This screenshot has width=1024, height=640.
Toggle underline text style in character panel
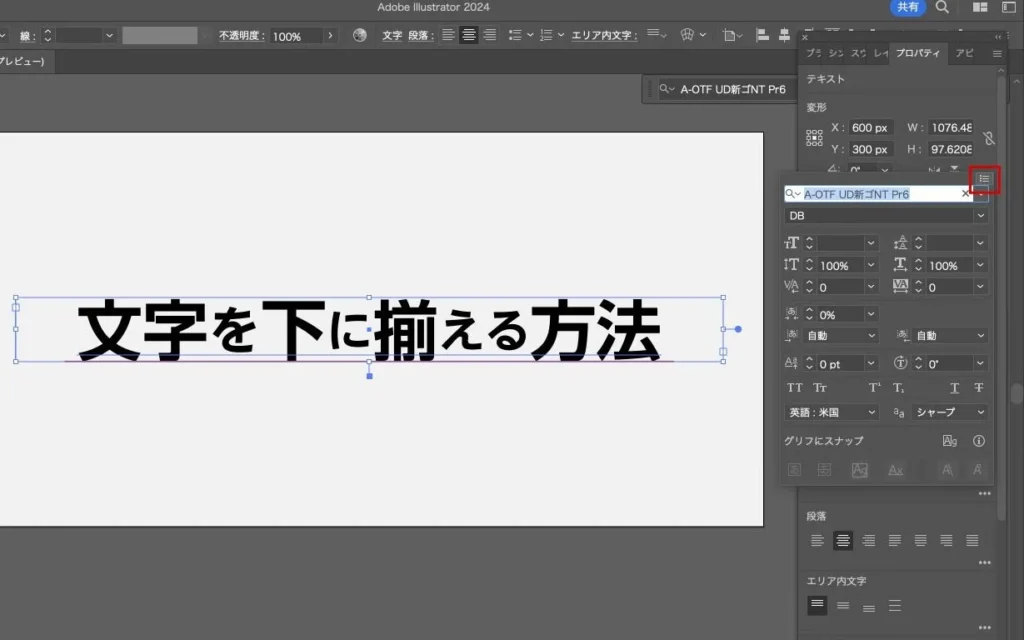(x=954, y=388)
